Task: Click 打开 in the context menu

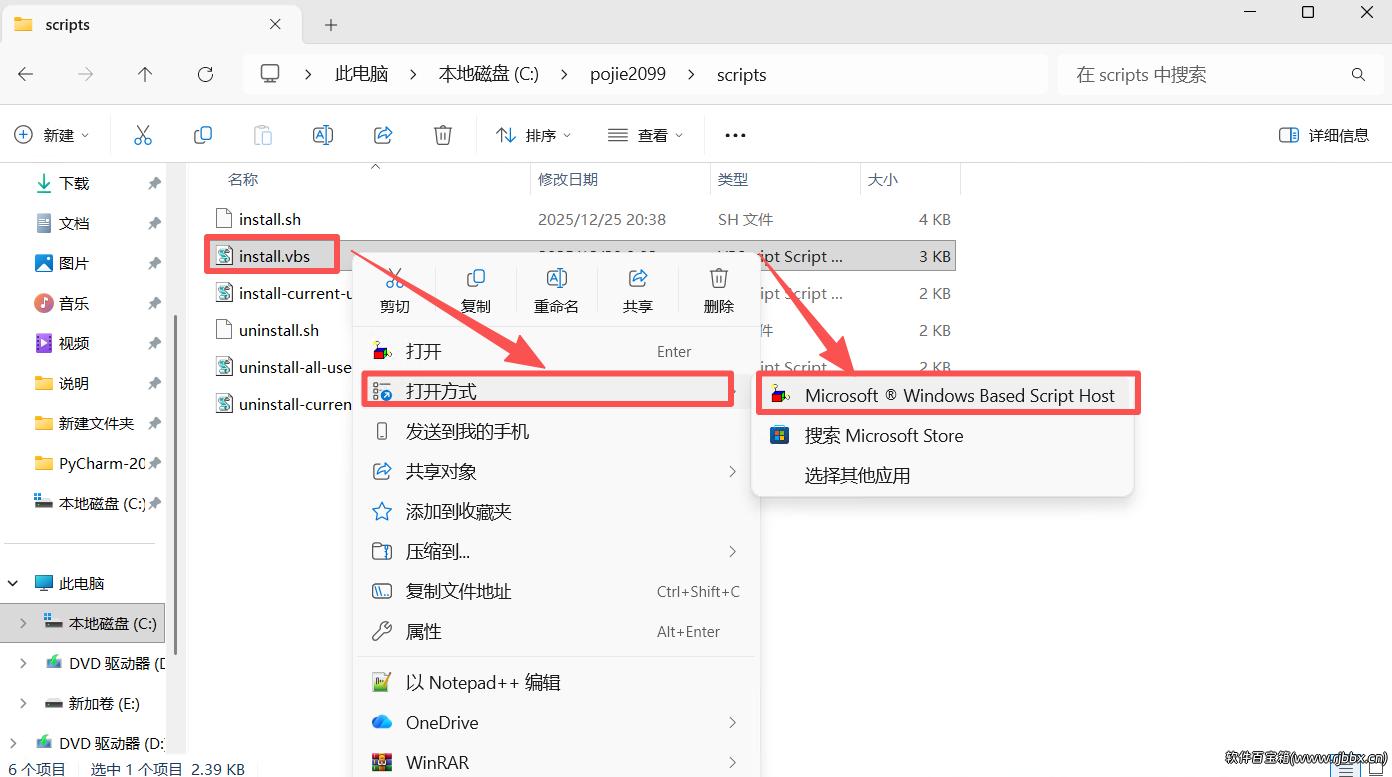Action: (x=556, y=351)
